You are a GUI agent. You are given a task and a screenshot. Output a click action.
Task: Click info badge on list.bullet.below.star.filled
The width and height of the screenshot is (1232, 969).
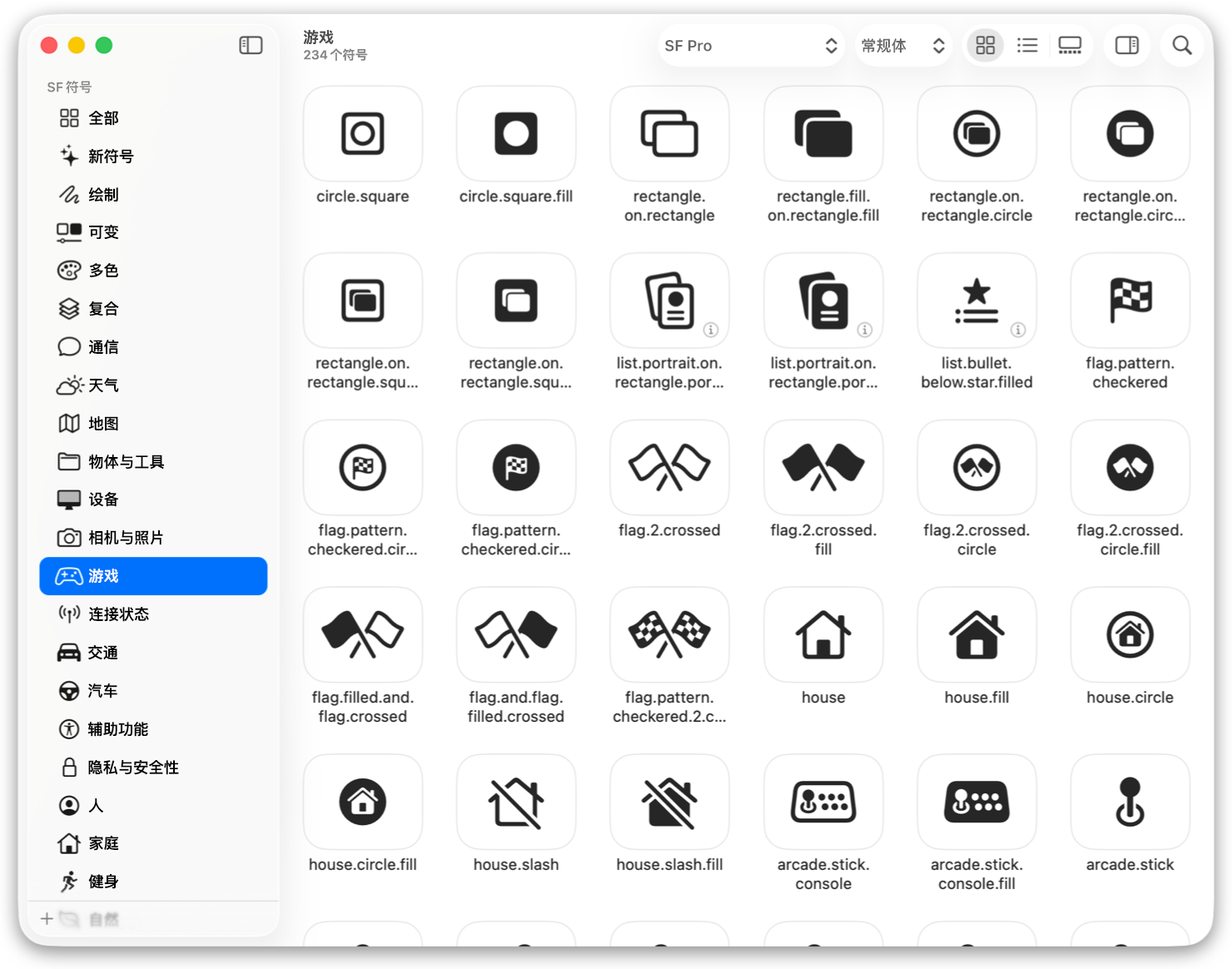coord(1018,330)
